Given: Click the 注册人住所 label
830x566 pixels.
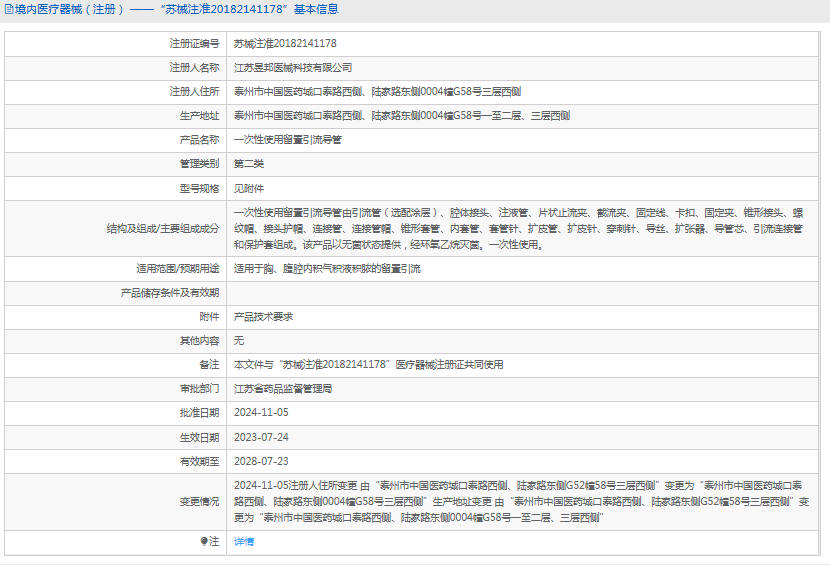Looking at the screenshot, I should pyautogui.click(x=194, y=92).
